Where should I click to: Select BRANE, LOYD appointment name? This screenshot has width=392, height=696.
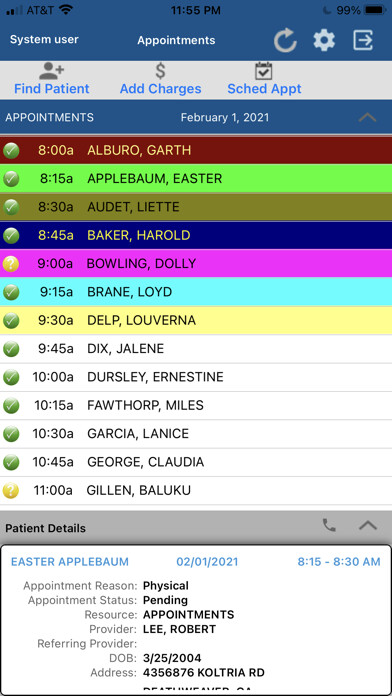(x=129, y=293)
